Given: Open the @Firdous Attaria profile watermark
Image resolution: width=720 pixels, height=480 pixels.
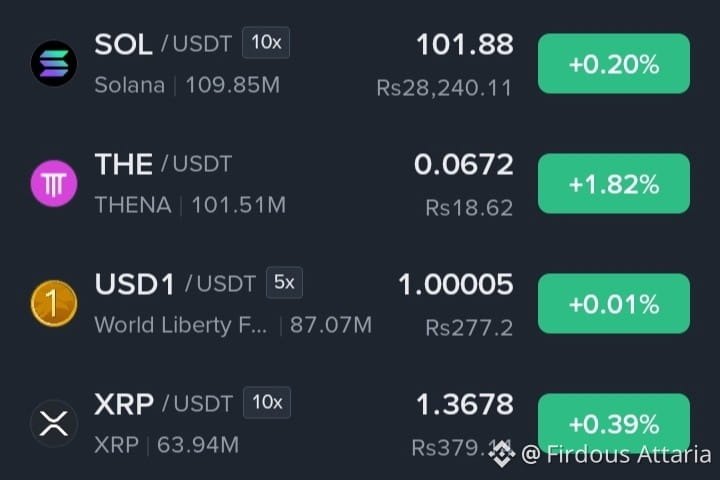Looking at the screenshot, I should (616, 454).
